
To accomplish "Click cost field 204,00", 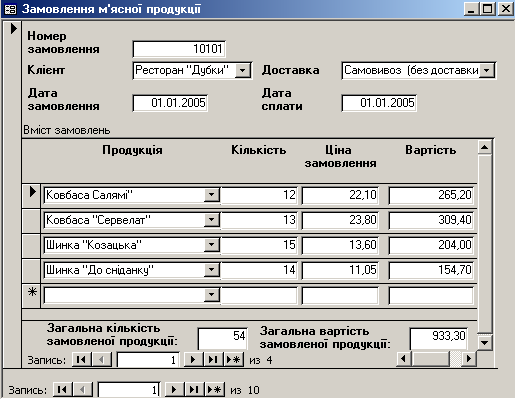I will pos(431,245).
